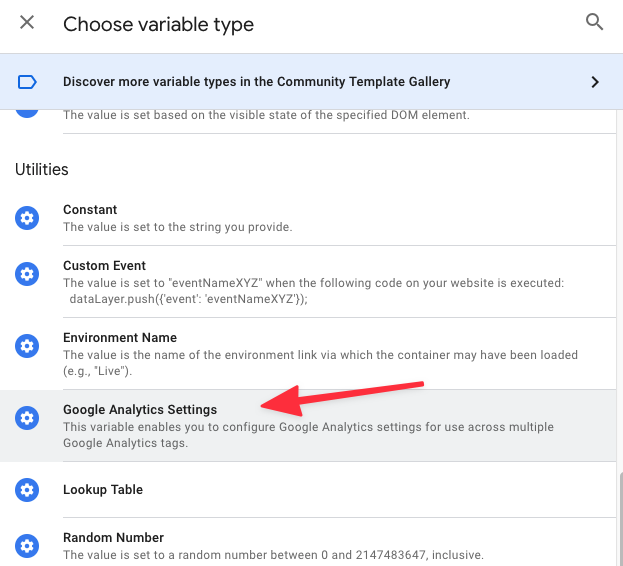Click the Google Analytics Settings gear icon
The image size is (623, 566).
point(27,418)
